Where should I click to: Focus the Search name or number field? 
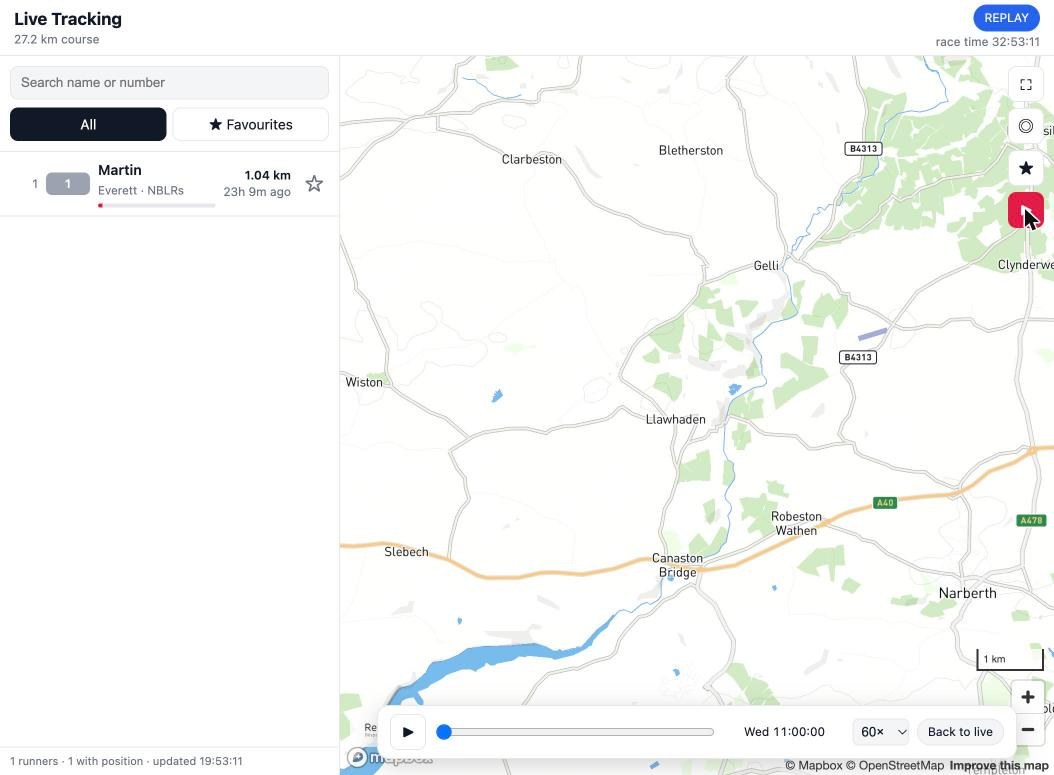pyautogui.click(x=169, y=83)
